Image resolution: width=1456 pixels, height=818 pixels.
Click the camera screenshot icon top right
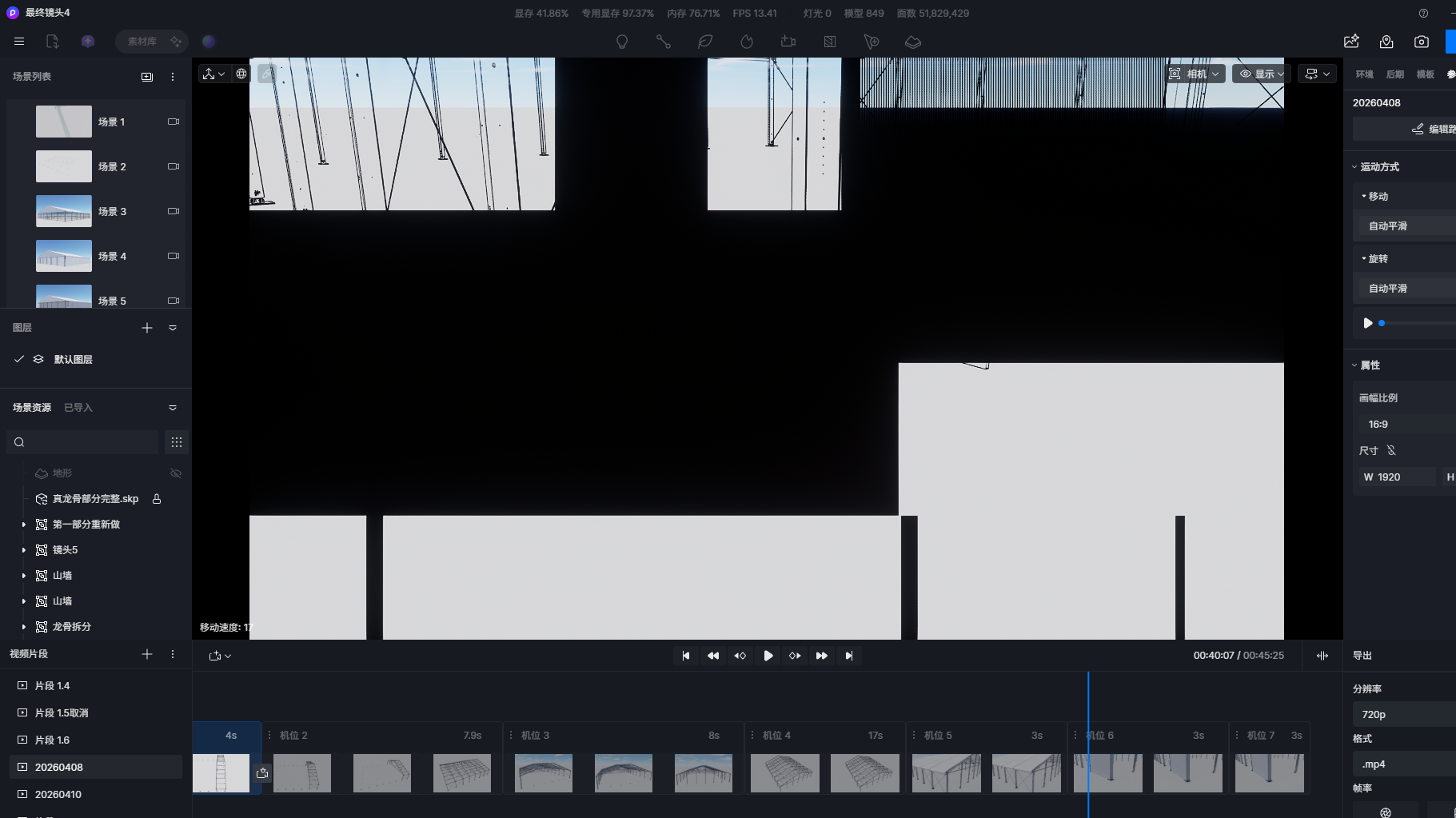tap(1422, 42)
